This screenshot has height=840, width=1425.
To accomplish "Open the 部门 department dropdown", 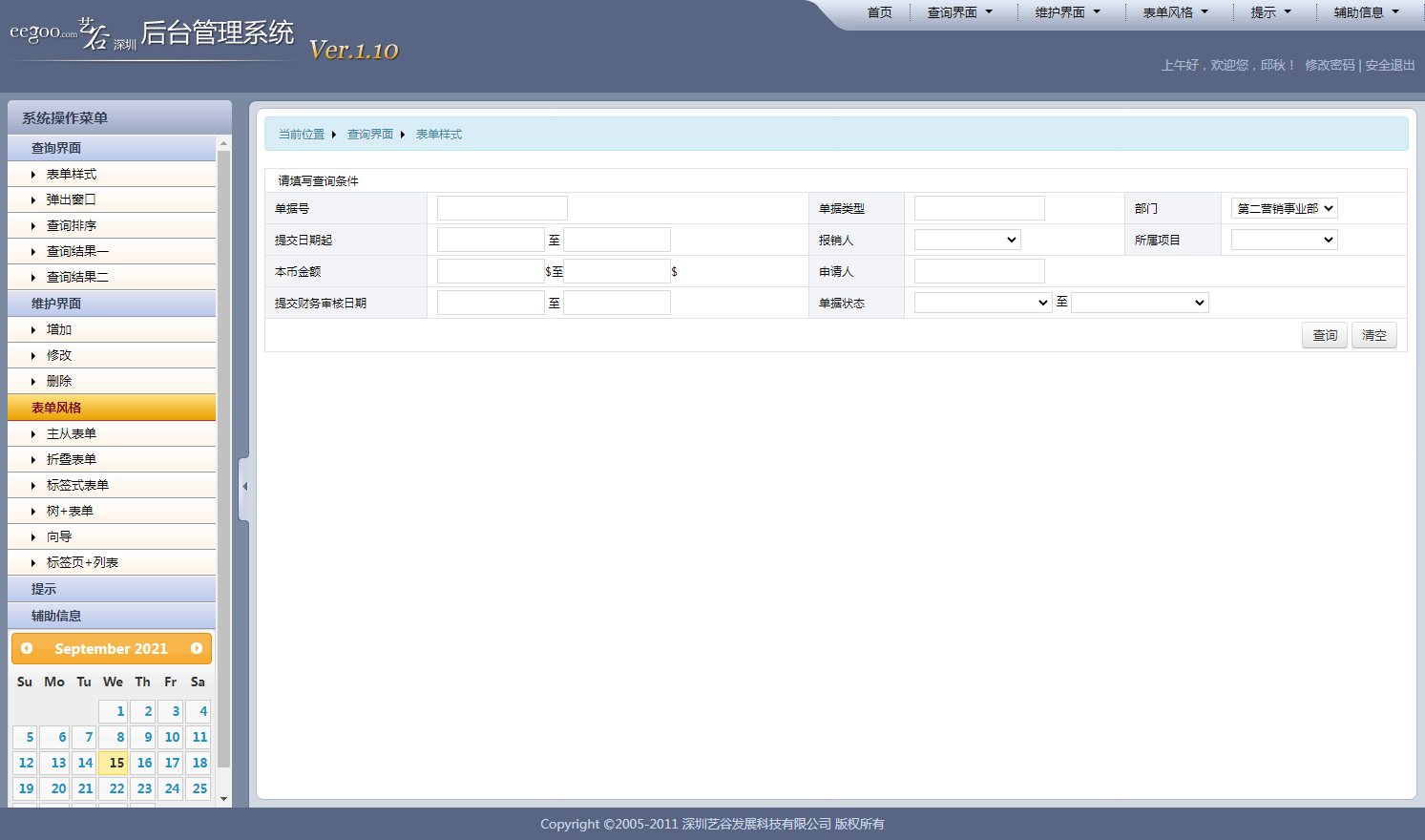I will point(1284,208).
